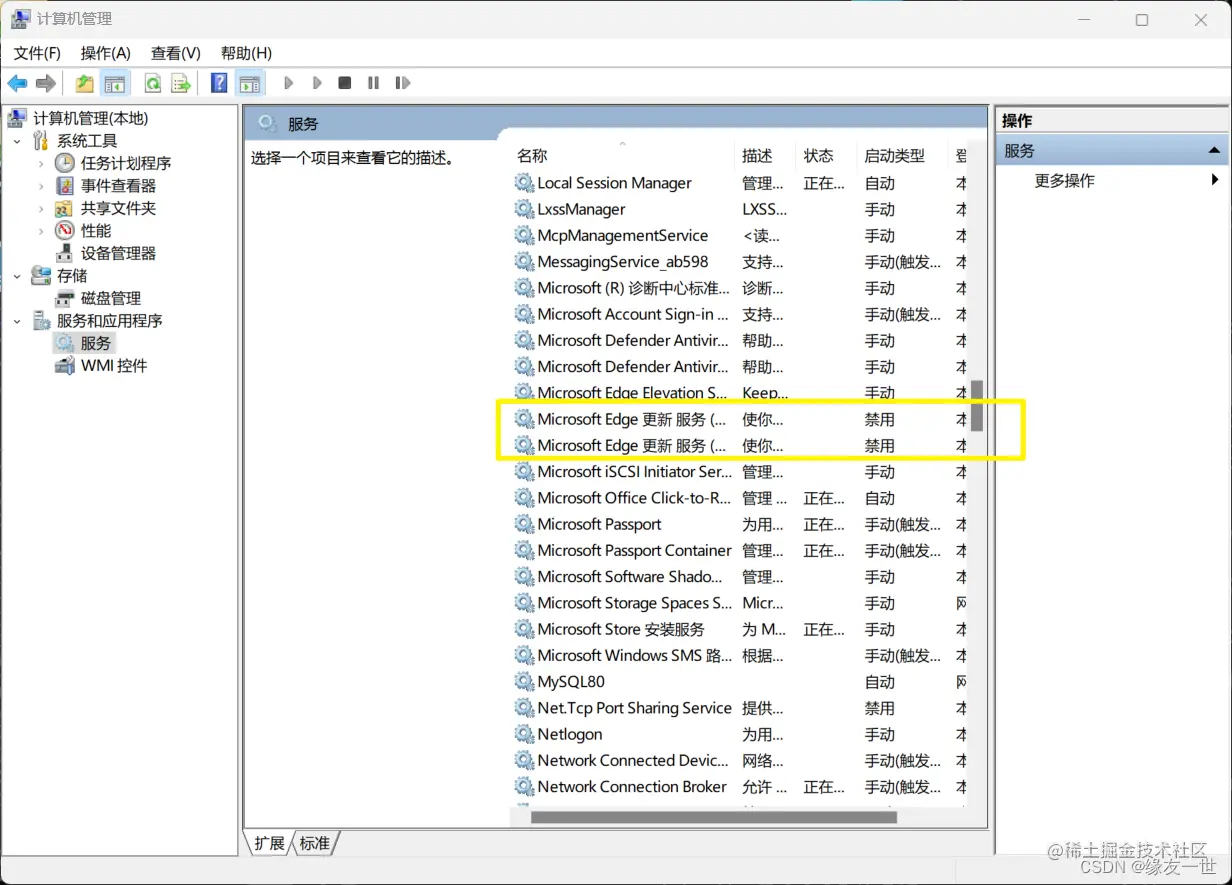Click the 磁盘管理 disk icon
This screenshot has height=885, width=1232.
[x=64, y=298]
